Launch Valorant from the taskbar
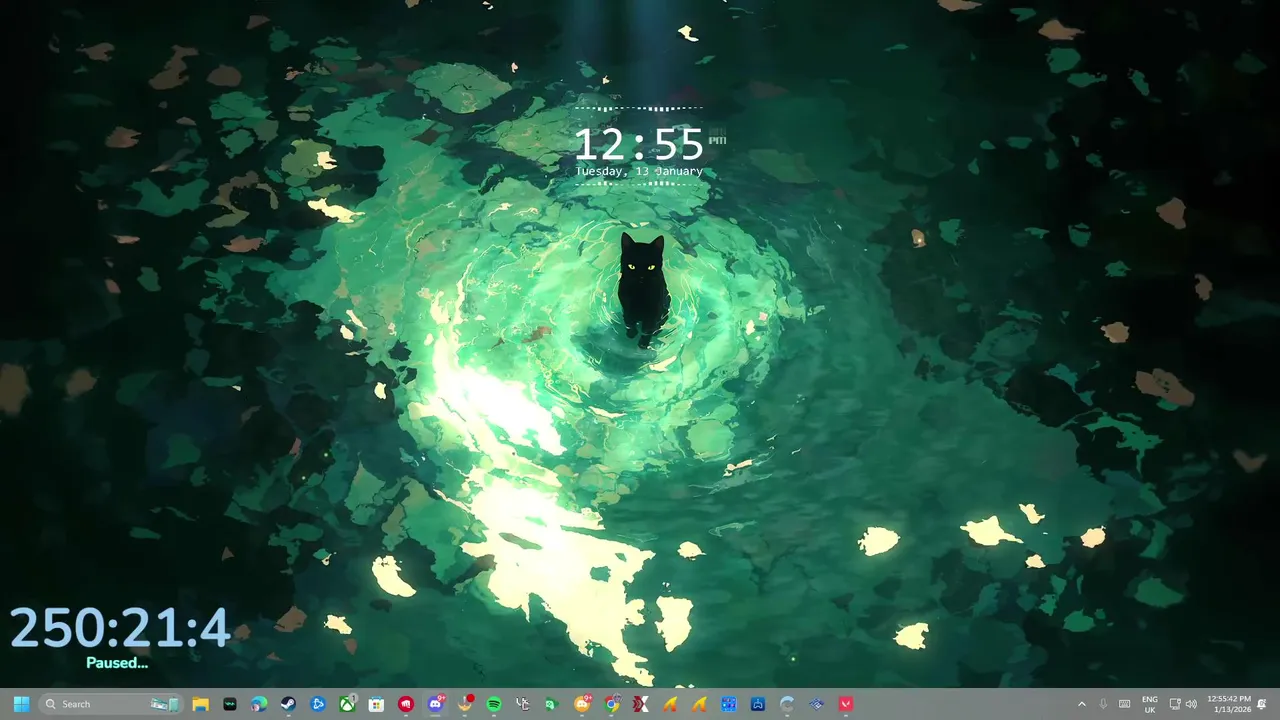1280x720 pixels. point(846,704)
